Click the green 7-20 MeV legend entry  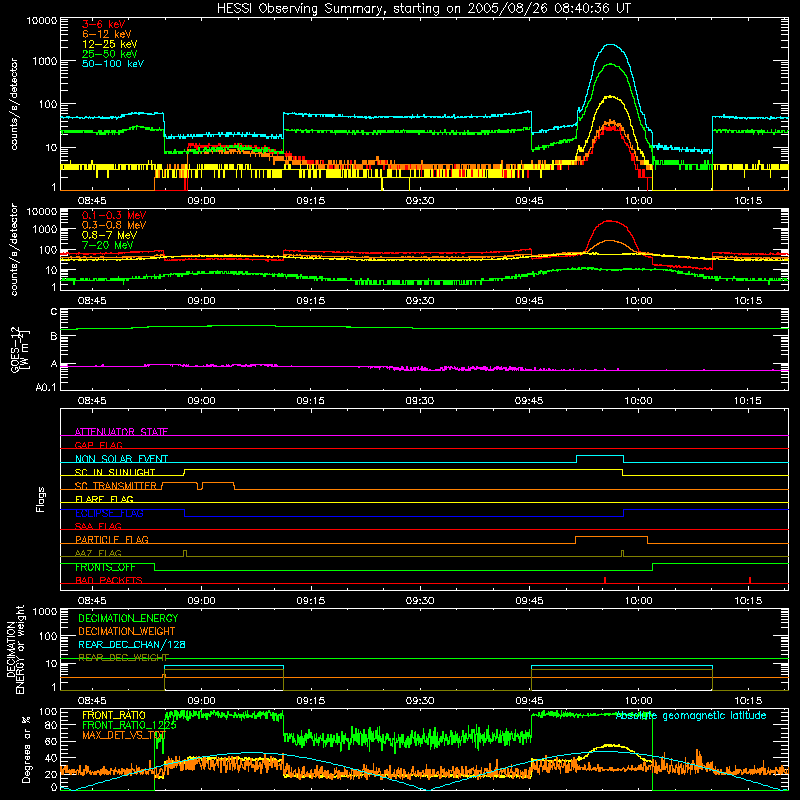click(x=108, y=245)
